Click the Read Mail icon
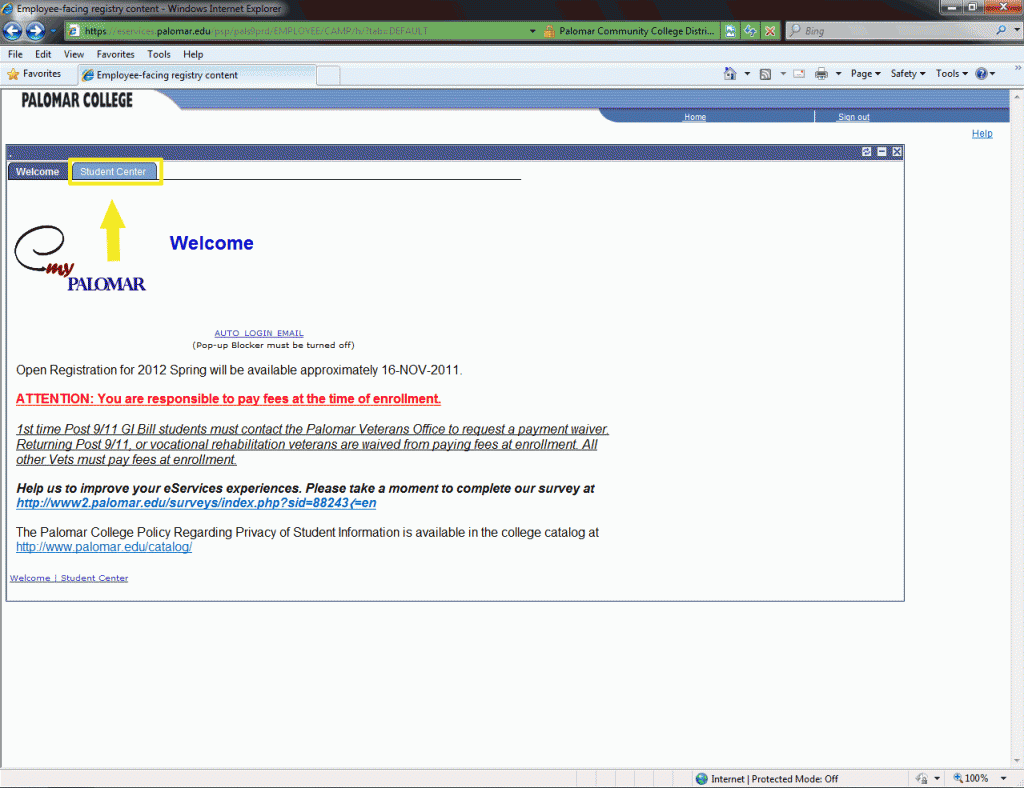The width and height of the screenshot is (1024, 788). tap(799, 74)
